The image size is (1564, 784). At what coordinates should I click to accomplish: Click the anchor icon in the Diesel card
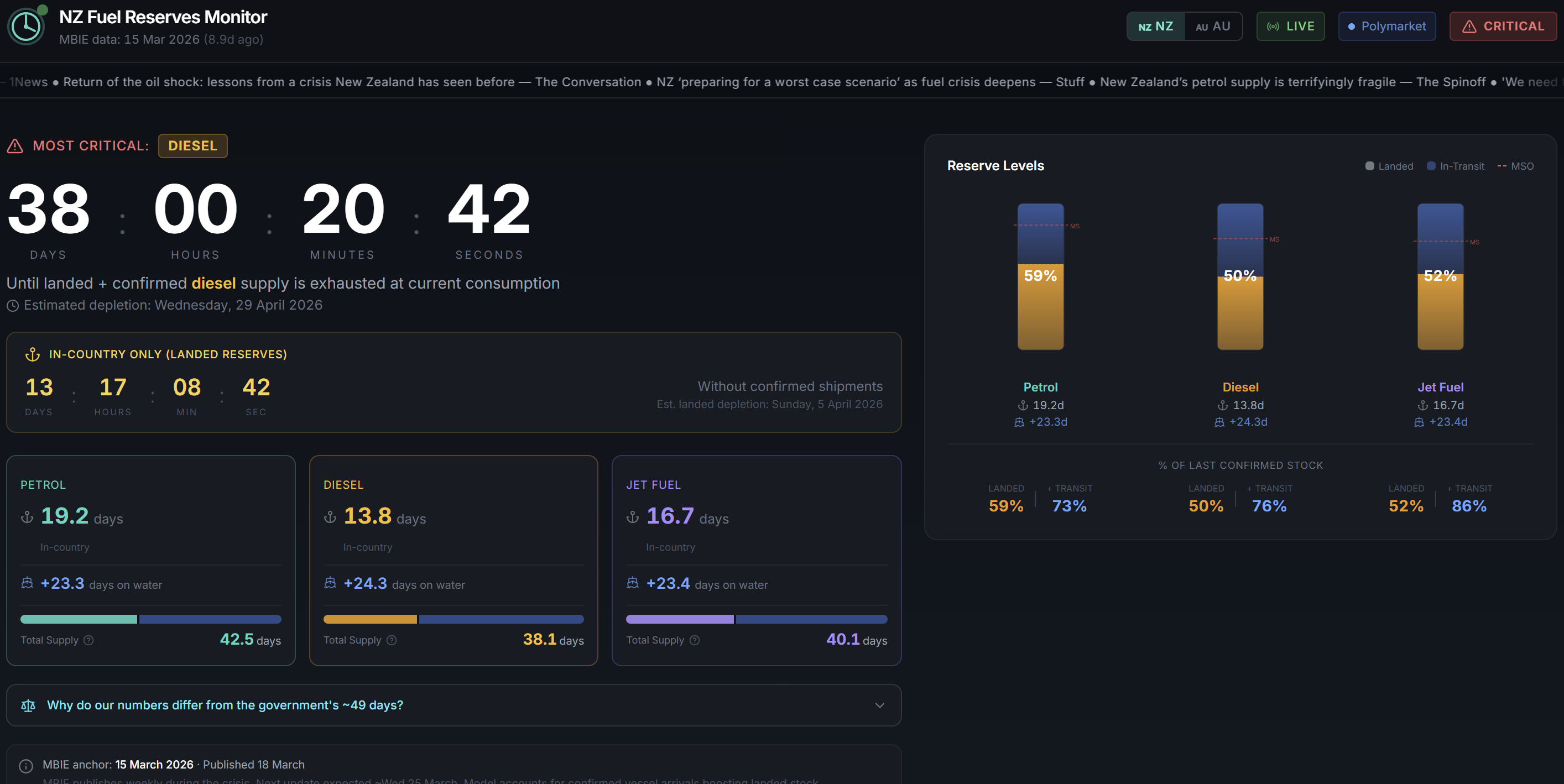point(330,517)
